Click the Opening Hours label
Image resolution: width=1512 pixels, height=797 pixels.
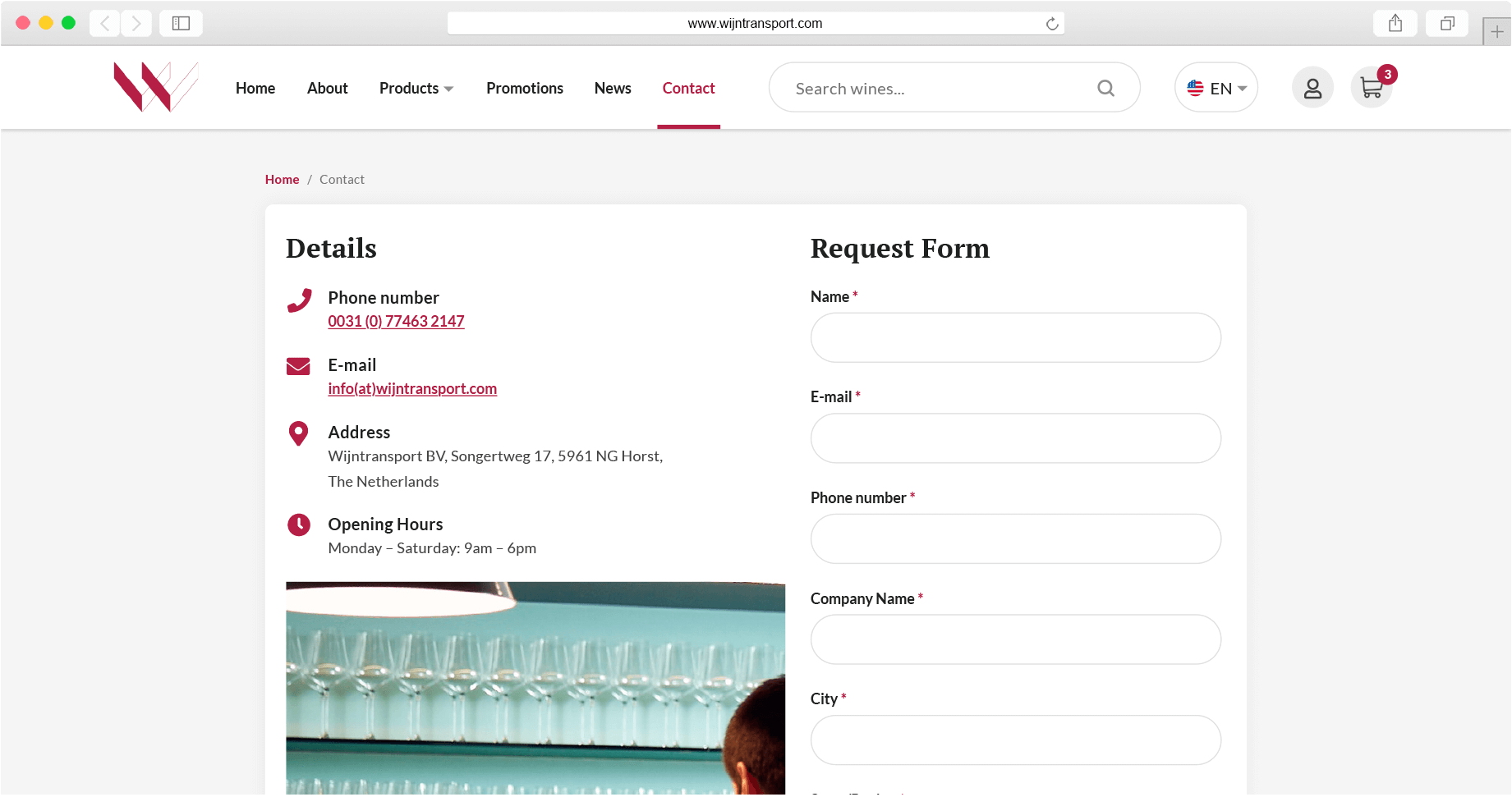click(x=385, y=524)
